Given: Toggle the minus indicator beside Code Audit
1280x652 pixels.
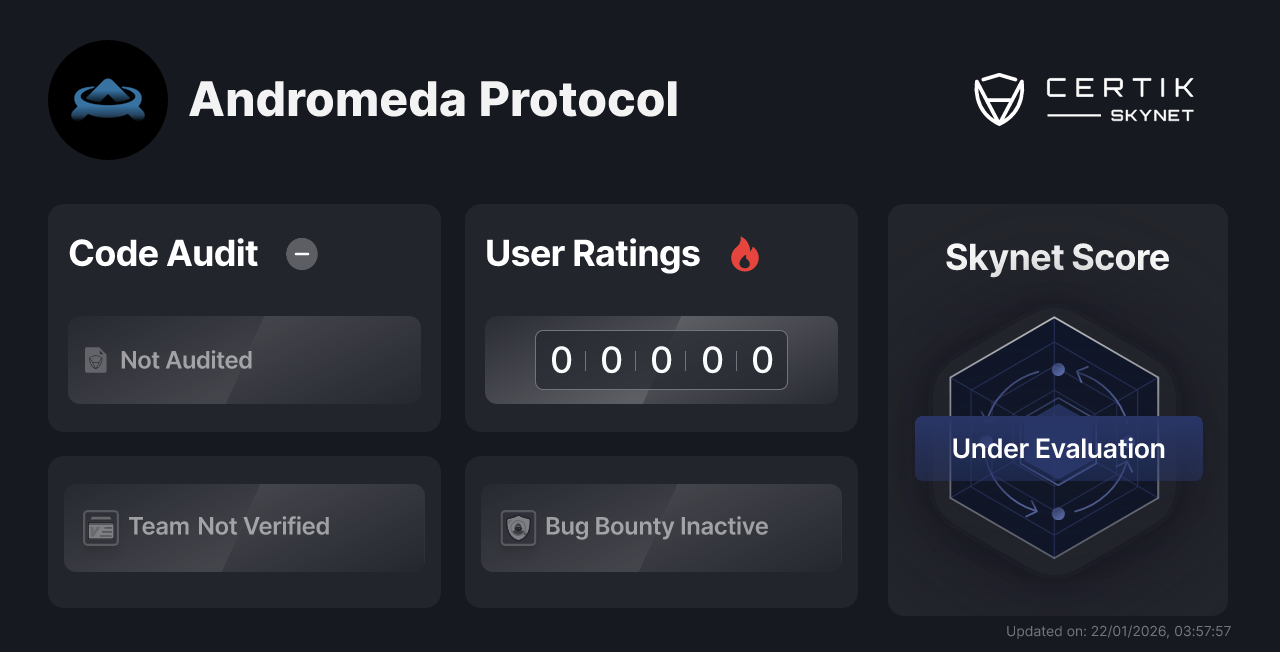Looking at the screenshot, I should pos(301,255).
